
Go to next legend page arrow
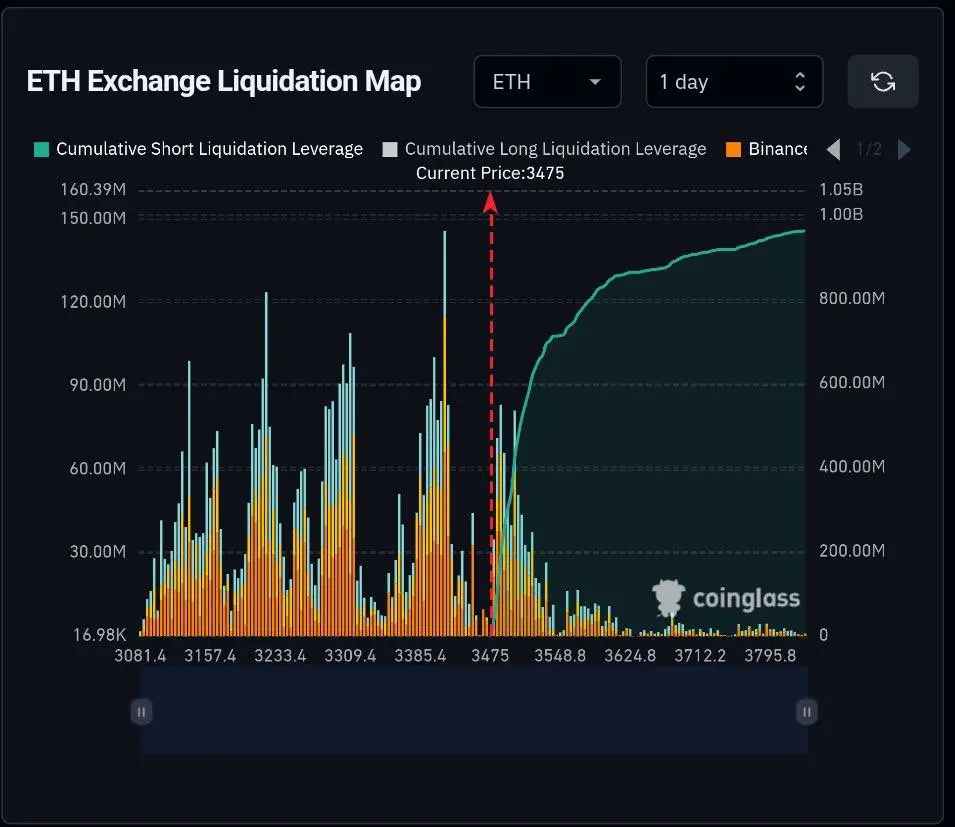(904, 149)
